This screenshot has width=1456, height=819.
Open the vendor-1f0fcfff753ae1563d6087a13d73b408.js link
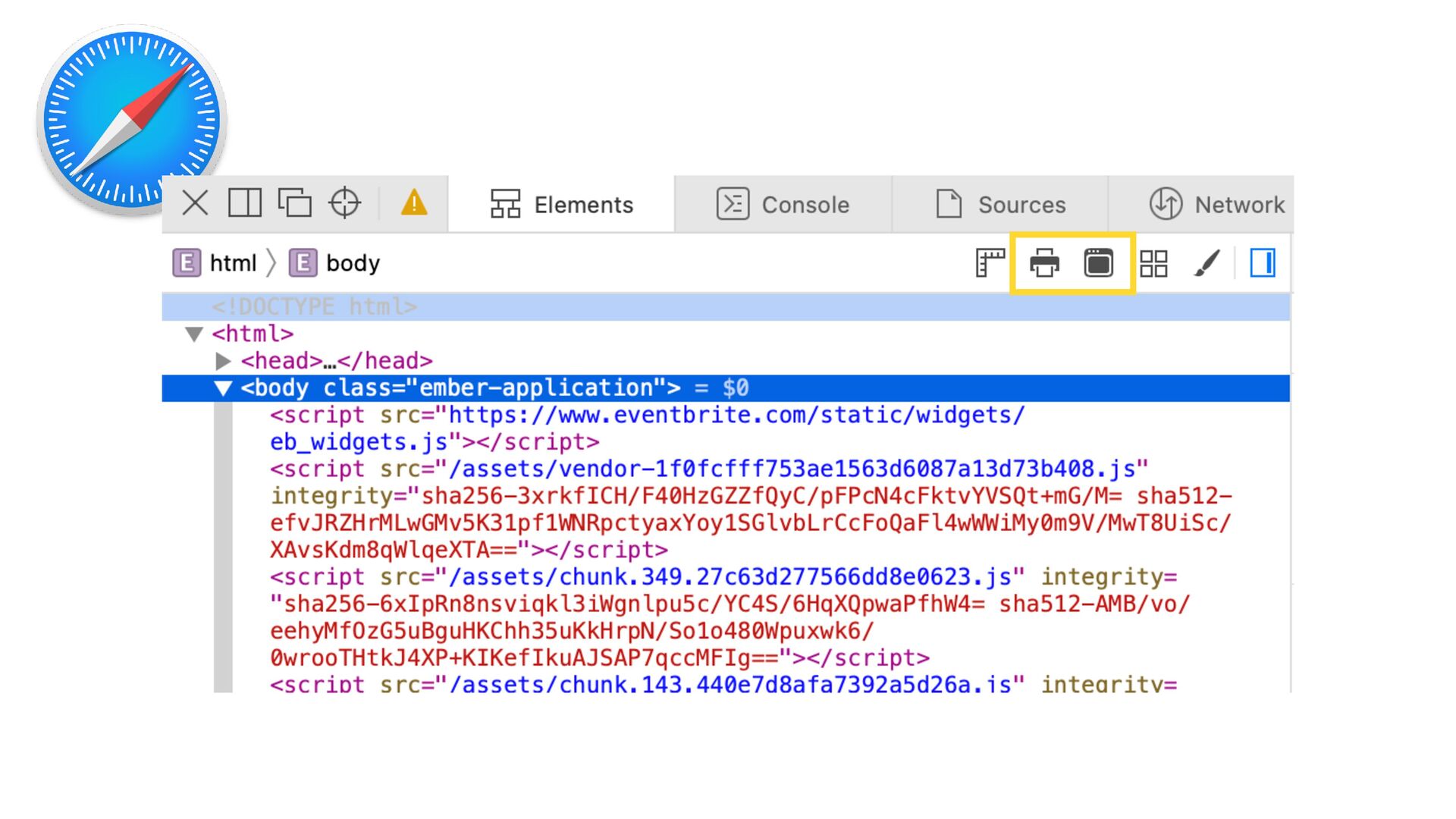(792, 469)
